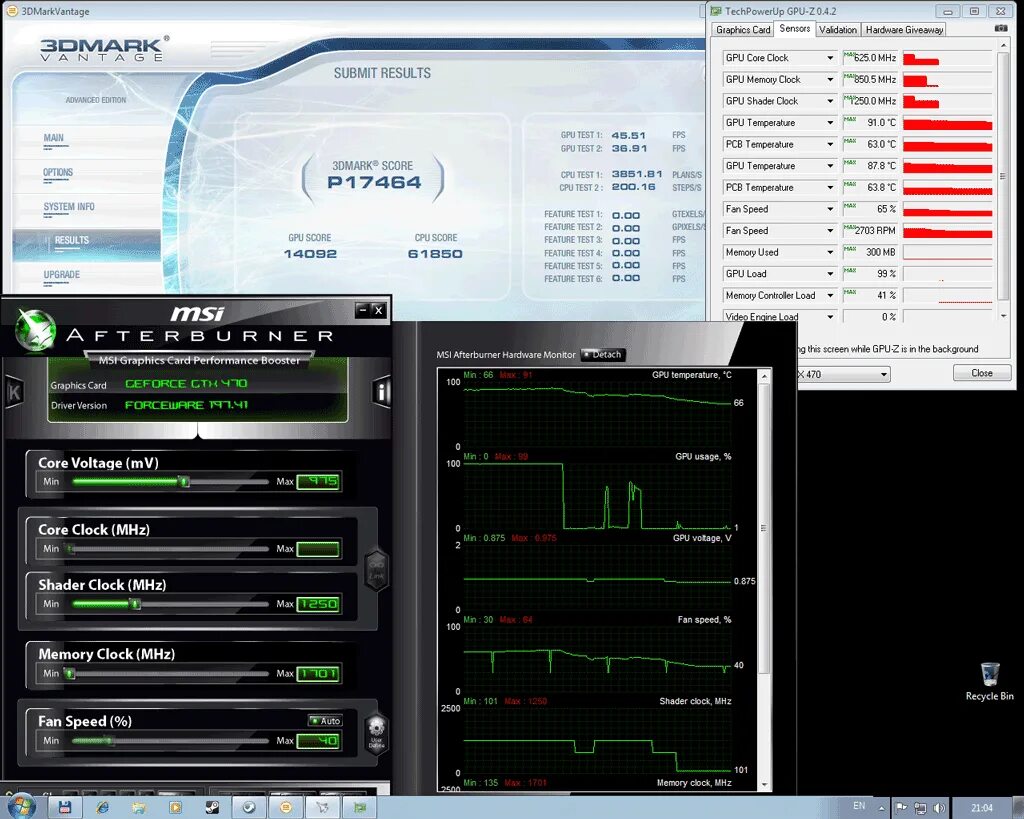Open UPGRADE in 3DMark Vantage sidebar

pos(61,274)
